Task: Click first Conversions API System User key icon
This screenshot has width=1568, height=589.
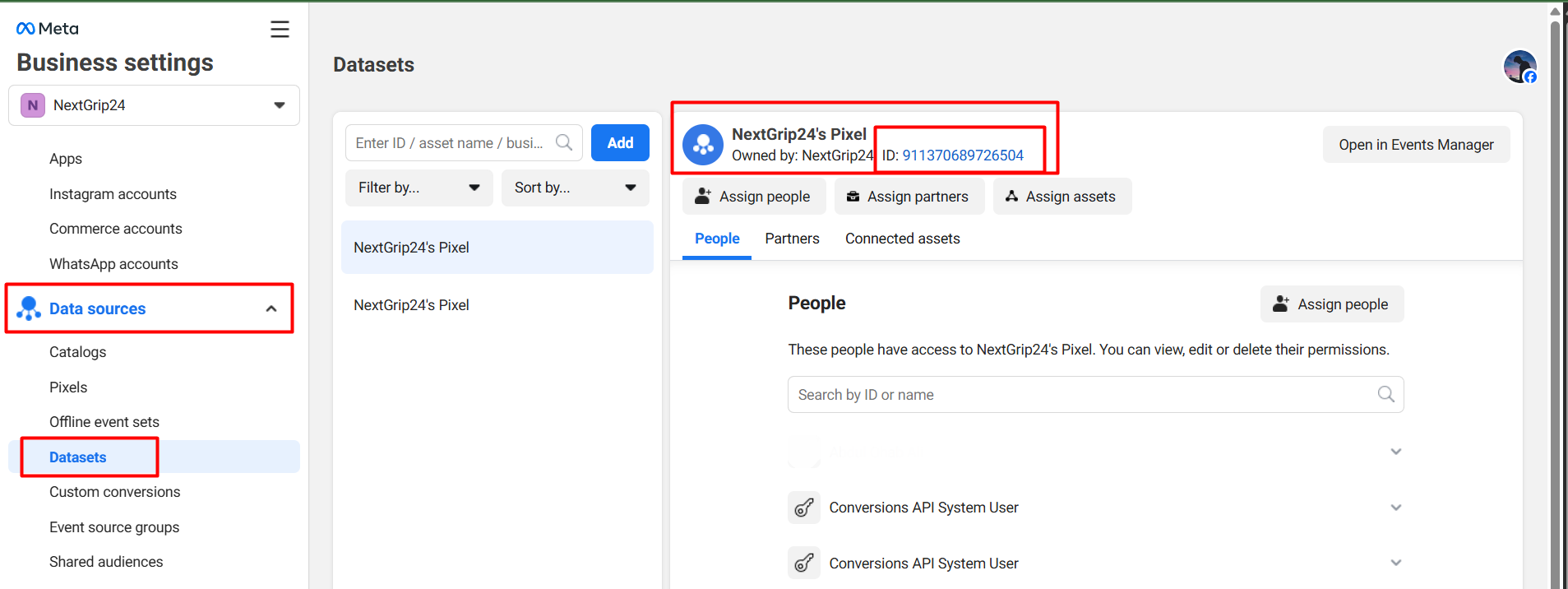Action: click(x=804, y=508)
